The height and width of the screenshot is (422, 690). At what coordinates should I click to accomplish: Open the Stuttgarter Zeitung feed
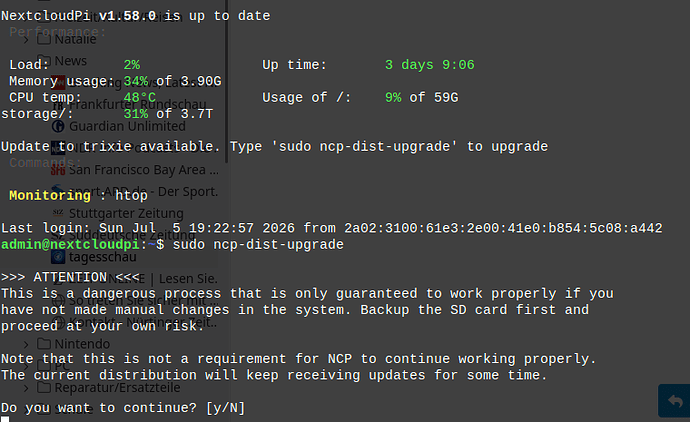click(x=126, y=213)
